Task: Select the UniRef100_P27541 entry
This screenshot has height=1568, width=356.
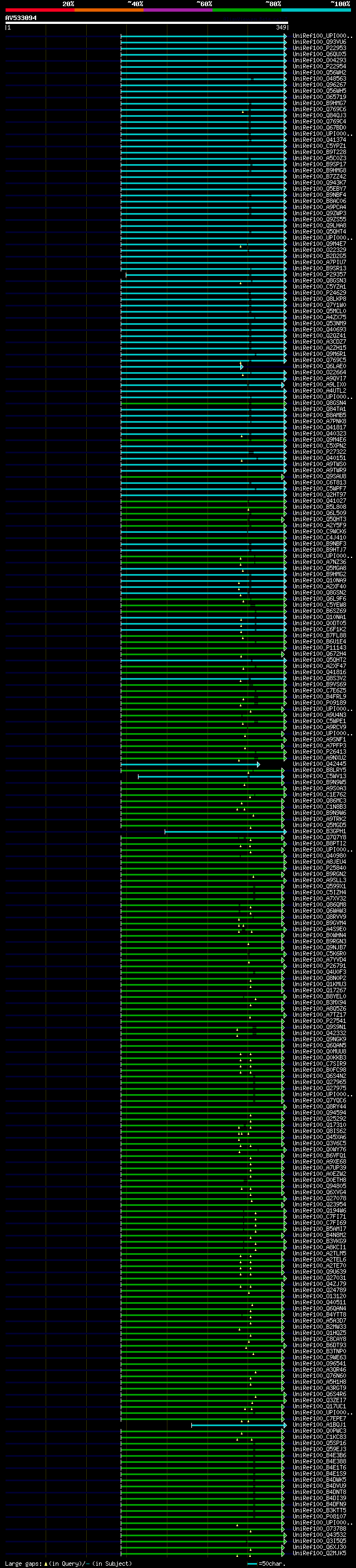Action: tap(319, 1021)
